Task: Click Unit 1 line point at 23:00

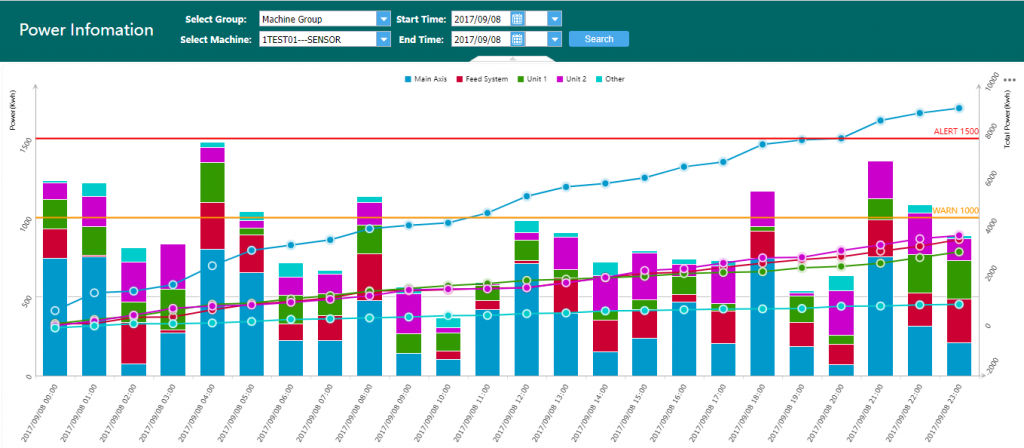Action: click(x=959, y=252)
